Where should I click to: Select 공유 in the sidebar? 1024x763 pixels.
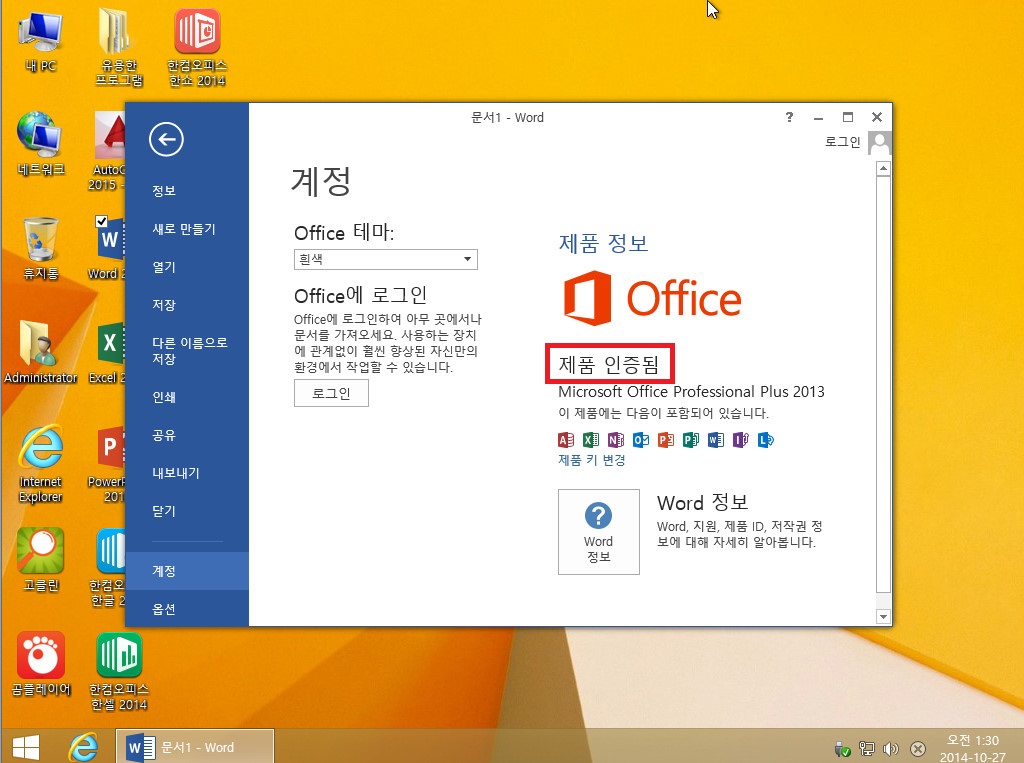[x=164, y=435]
